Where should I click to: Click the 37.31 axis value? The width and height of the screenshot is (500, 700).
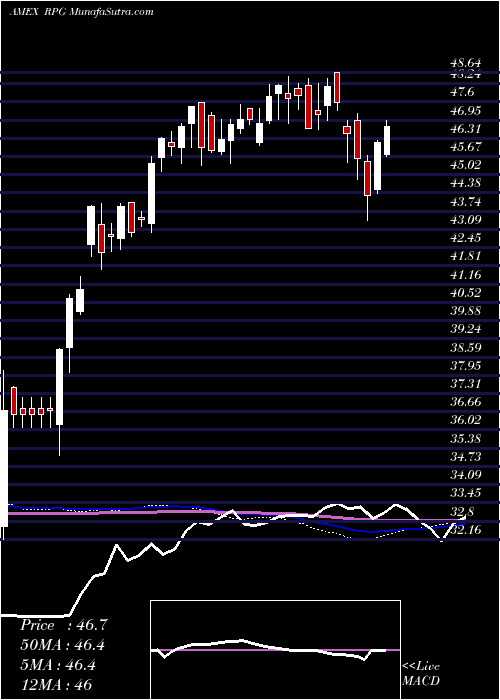(465, 384)
